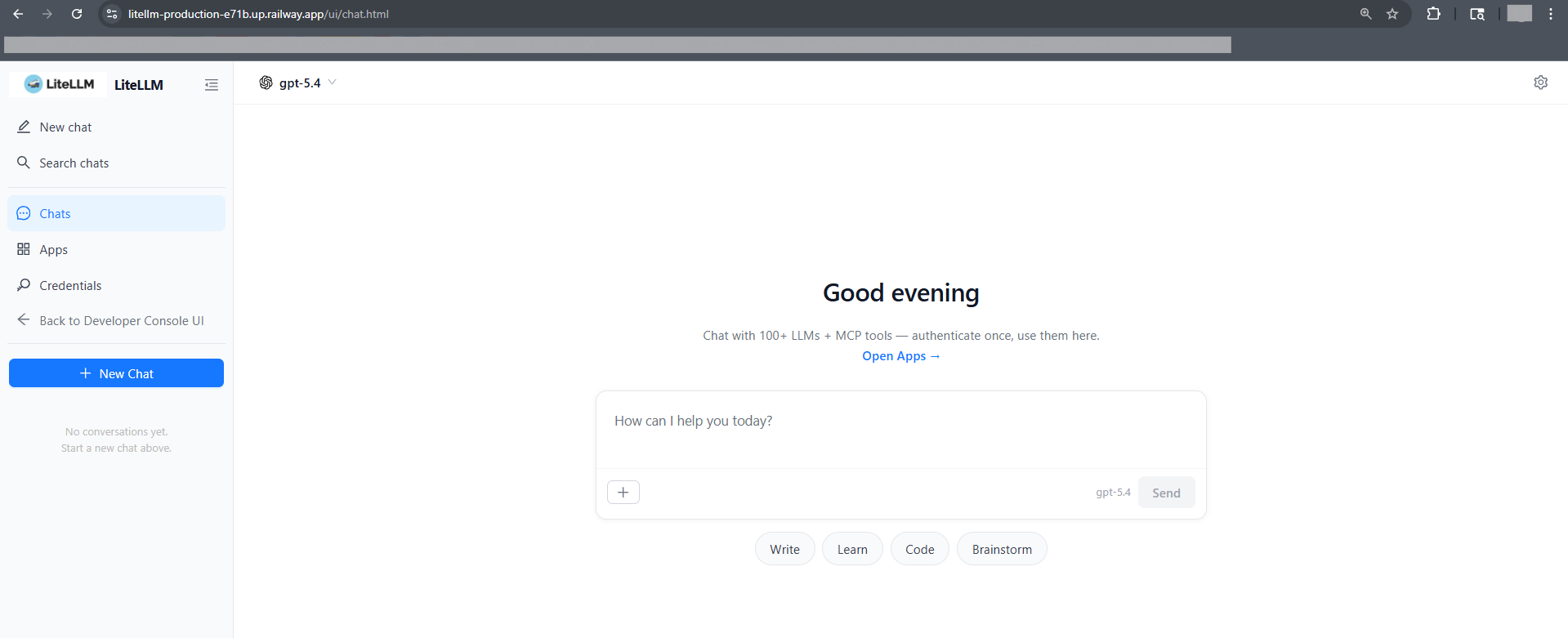The height and width of the screenshot is (638, 1568).
Task: Open the Apps sidebar item
Action: [x=117, y=249]
